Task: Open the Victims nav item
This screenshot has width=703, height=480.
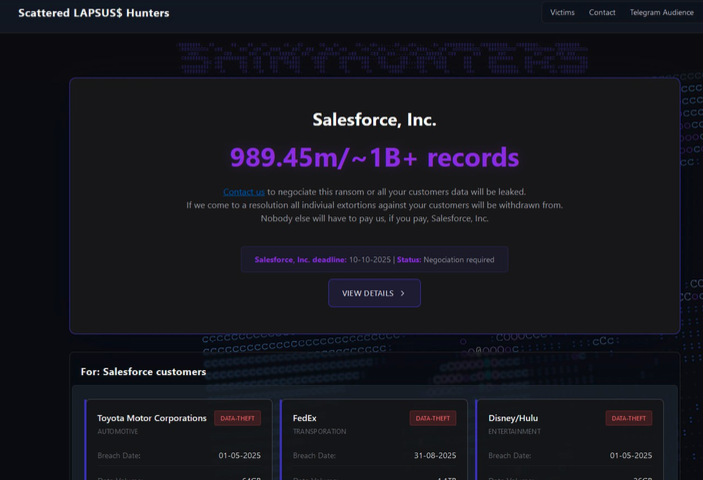Action: 562,13
